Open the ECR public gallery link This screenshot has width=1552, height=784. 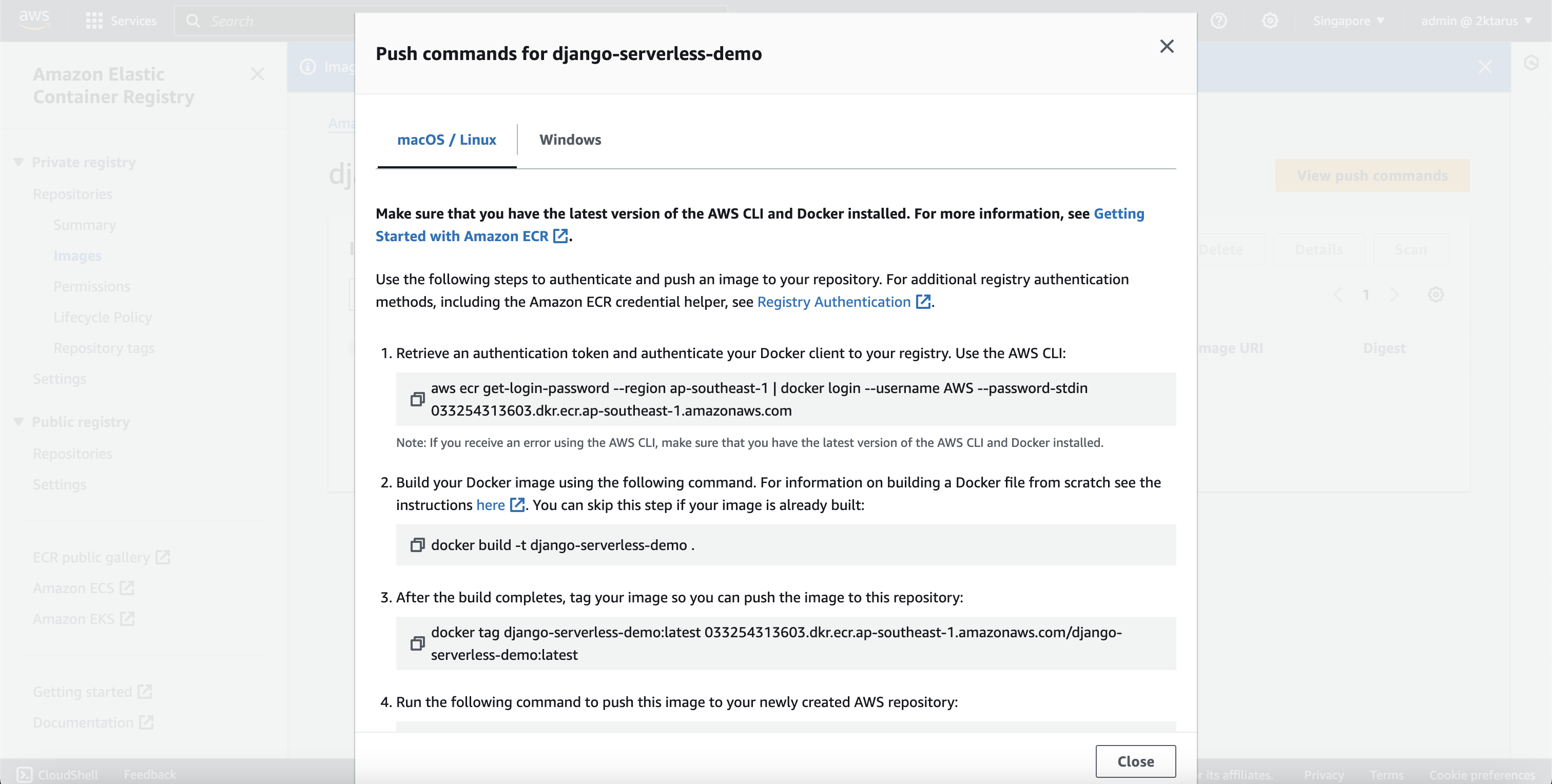click(101, 557)
